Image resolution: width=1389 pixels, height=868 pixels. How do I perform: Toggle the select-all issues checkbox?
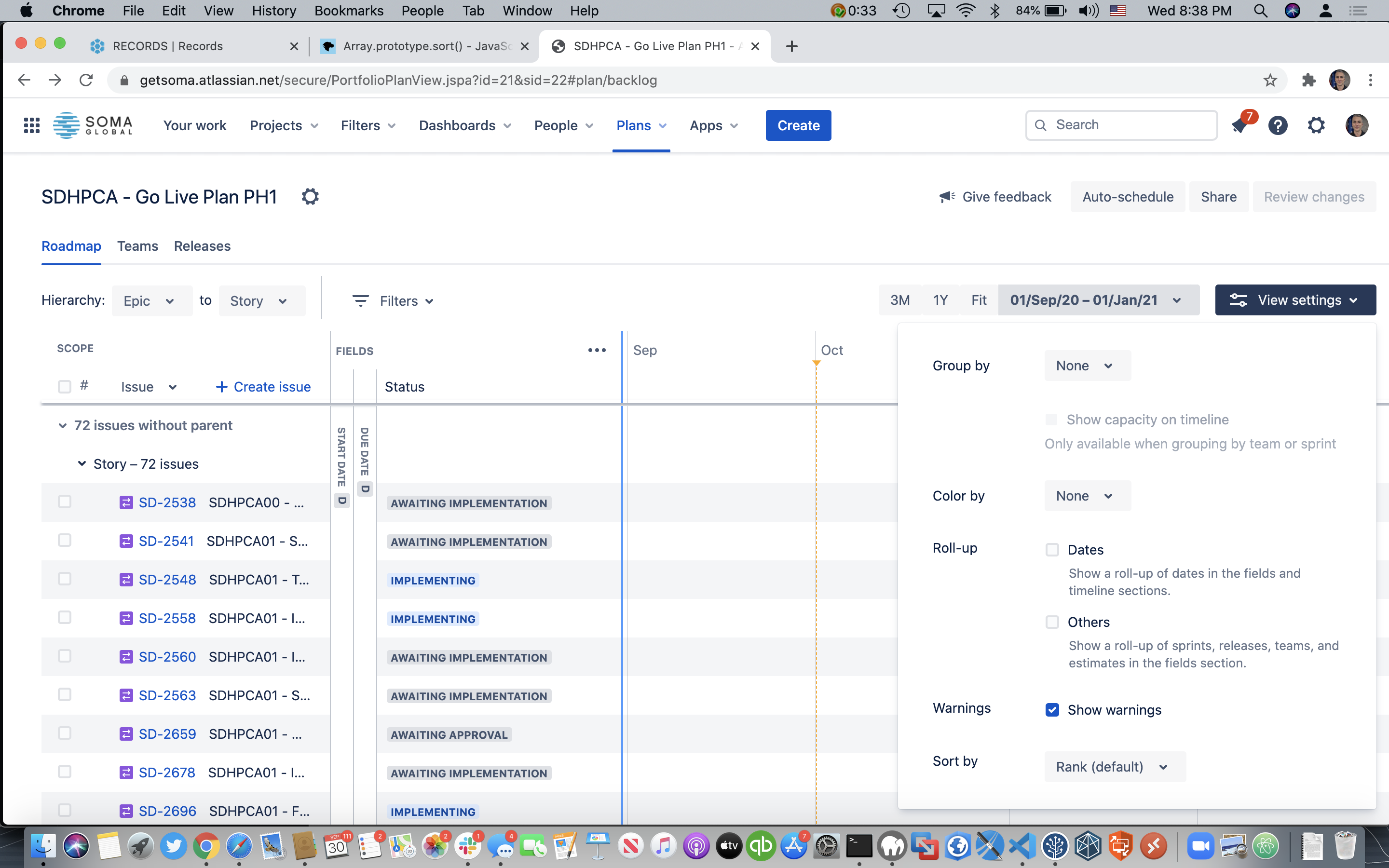64,387
